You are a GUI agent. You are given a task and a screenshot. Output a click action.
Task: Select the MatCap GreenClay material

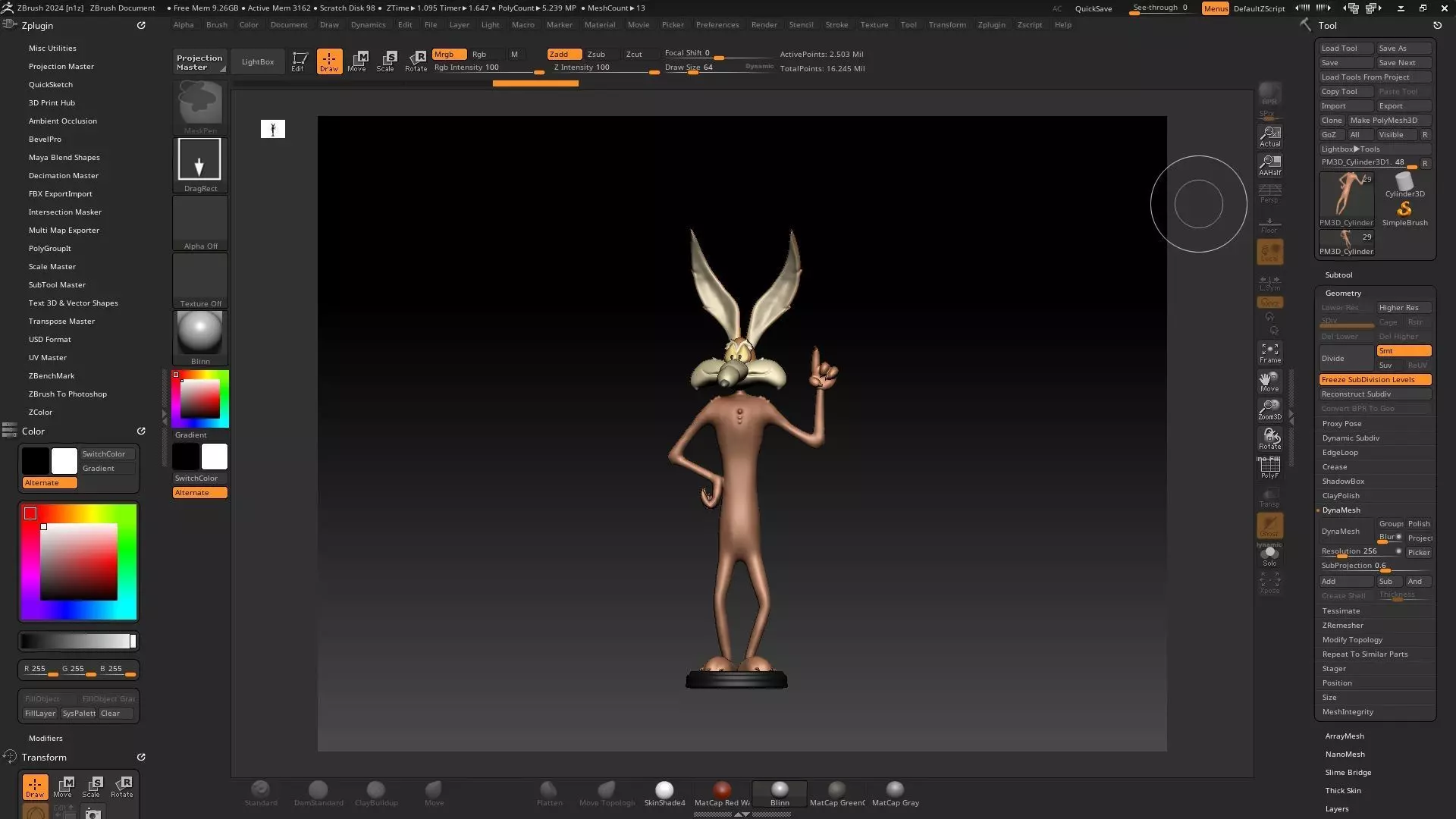click(837, 794)
